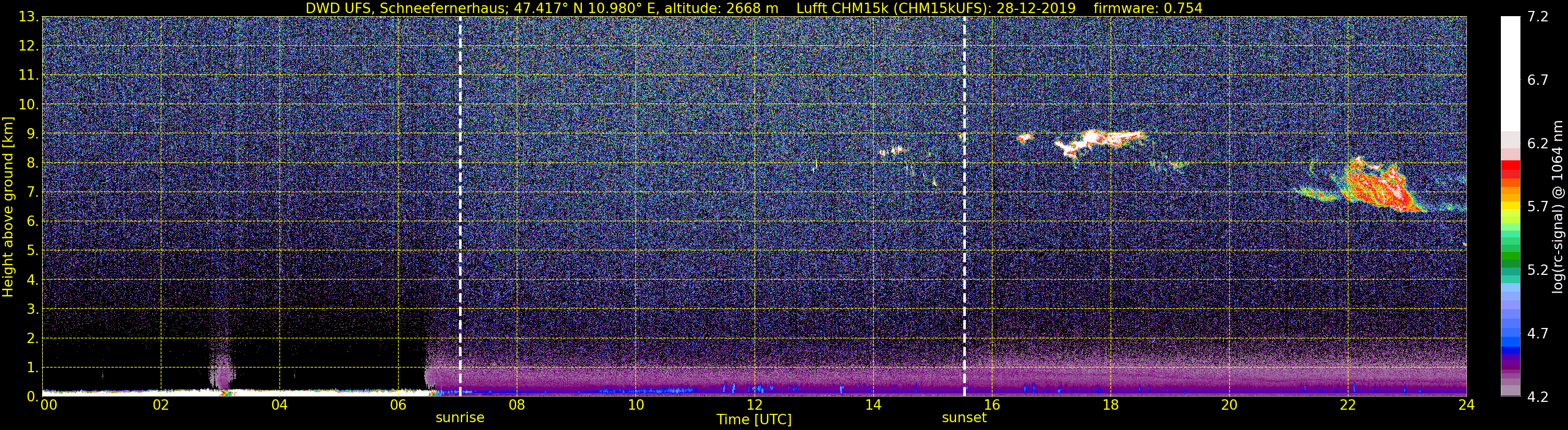Click the height axis tick label 12

(29, 46)
